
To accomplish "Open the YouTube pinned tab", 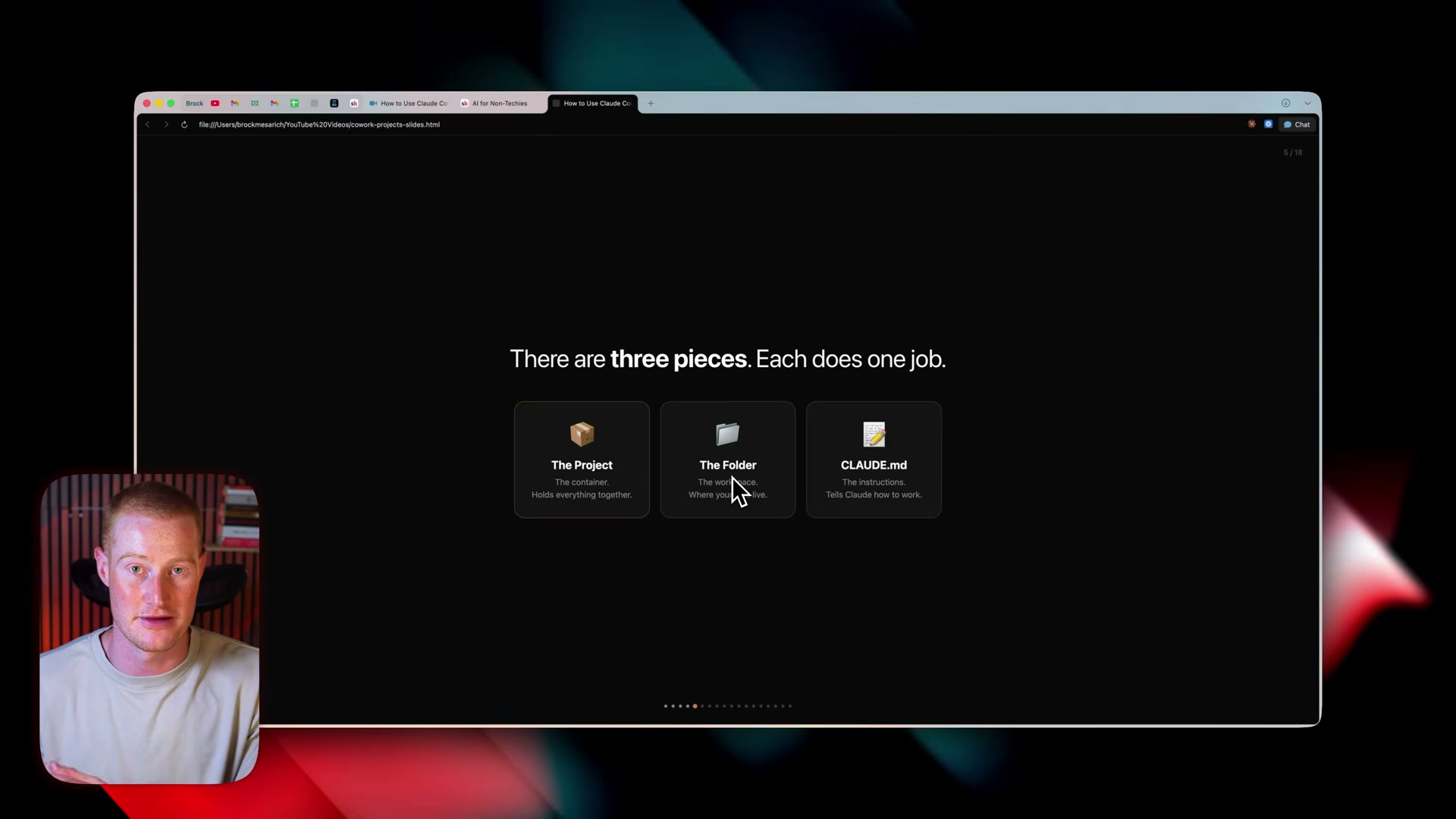I will [x=215, y=103].
